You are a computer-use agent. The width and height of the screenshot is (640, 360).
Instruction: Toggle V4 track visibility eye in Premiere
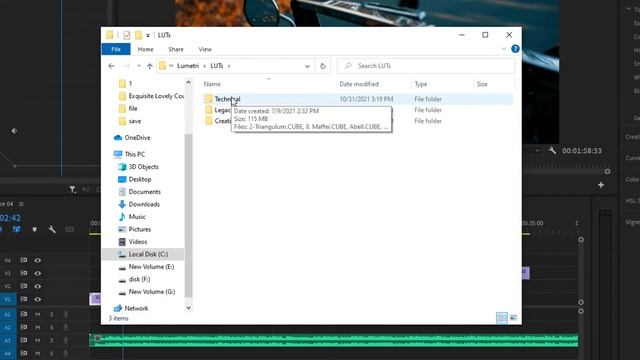coord(38,260)
